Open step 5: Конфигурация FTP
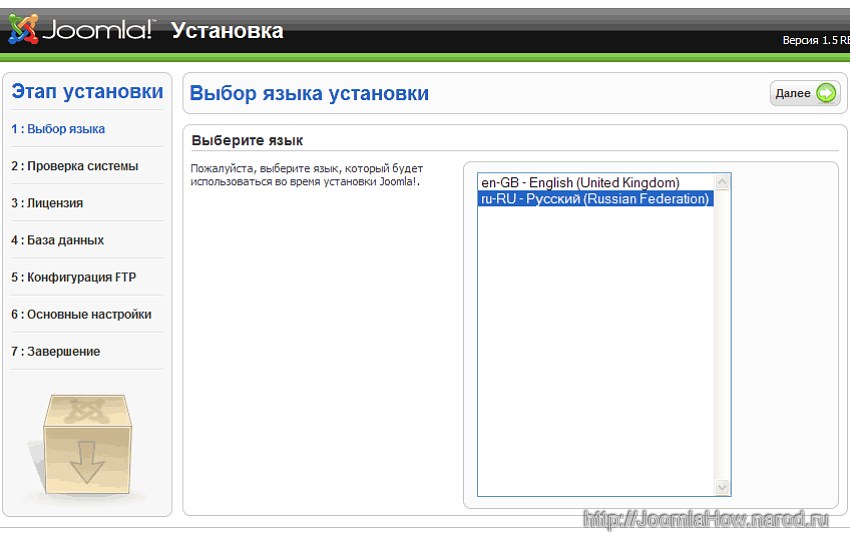This screenshot has width=850, height=536. pos(74,277)
